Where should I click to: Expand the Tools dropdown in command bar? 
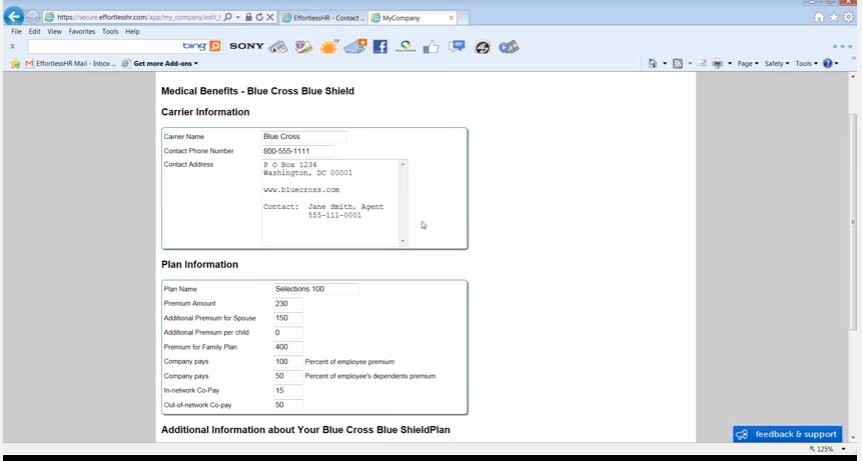806,63
